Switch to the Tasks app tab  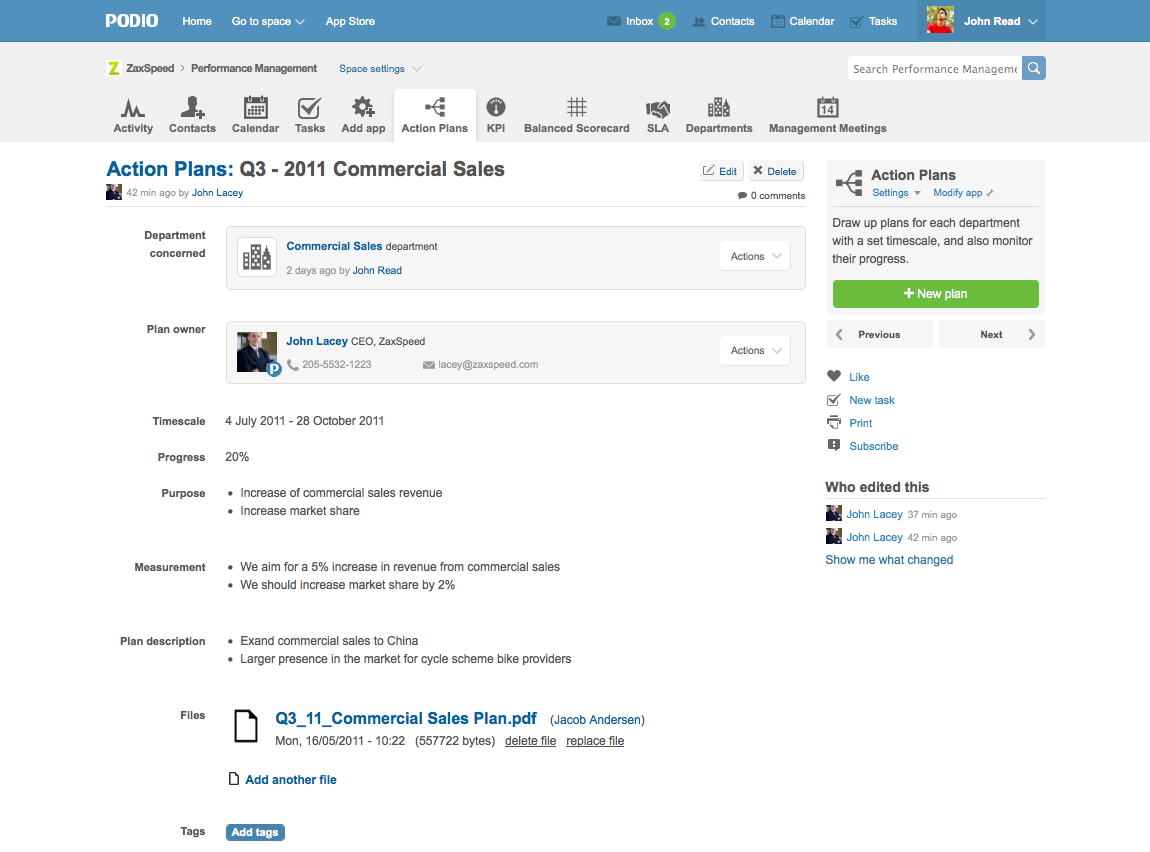click(309, 115)
